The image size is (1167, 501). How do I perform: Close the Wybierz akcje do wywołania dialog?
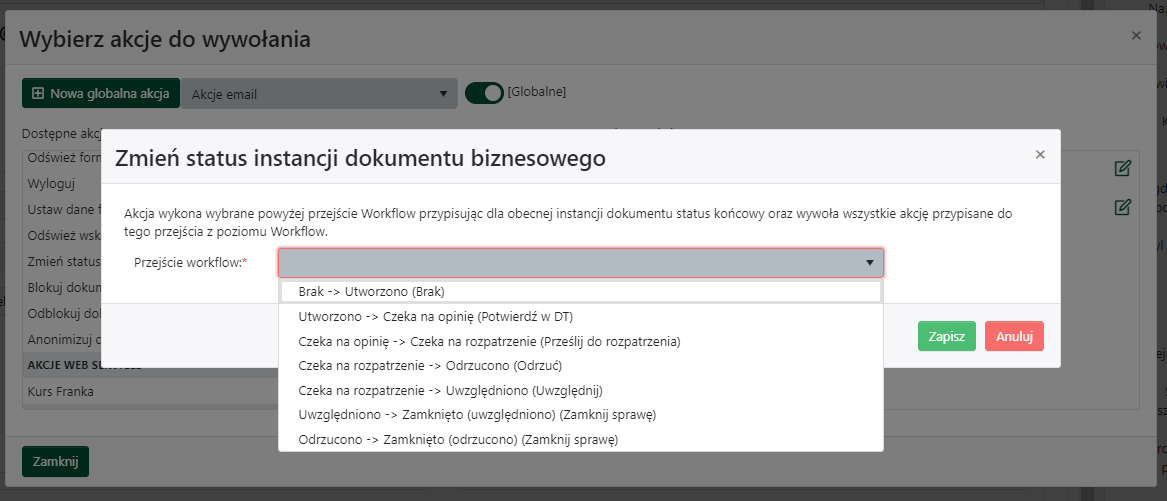pyautogui.click(x=1136, y=35)
